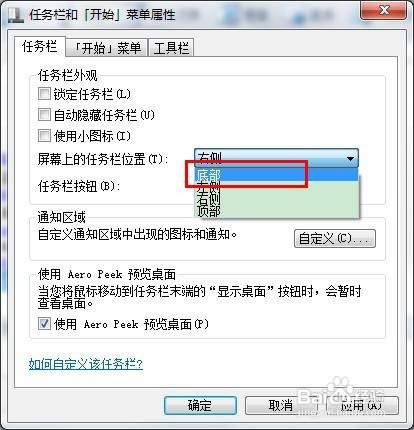The width and height of the screenshot is (414, 430).
Task: Open the 工具栏 tab
Action: coord(171,48)
